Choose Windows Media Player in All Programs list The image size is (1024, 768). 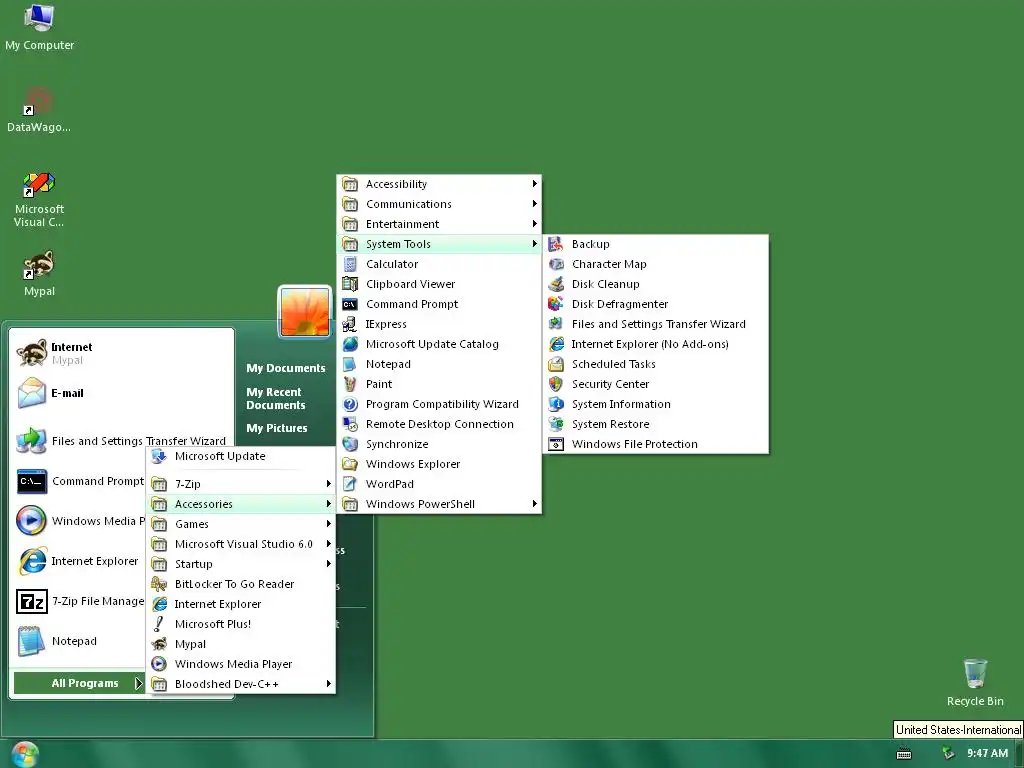pos(241,664)
